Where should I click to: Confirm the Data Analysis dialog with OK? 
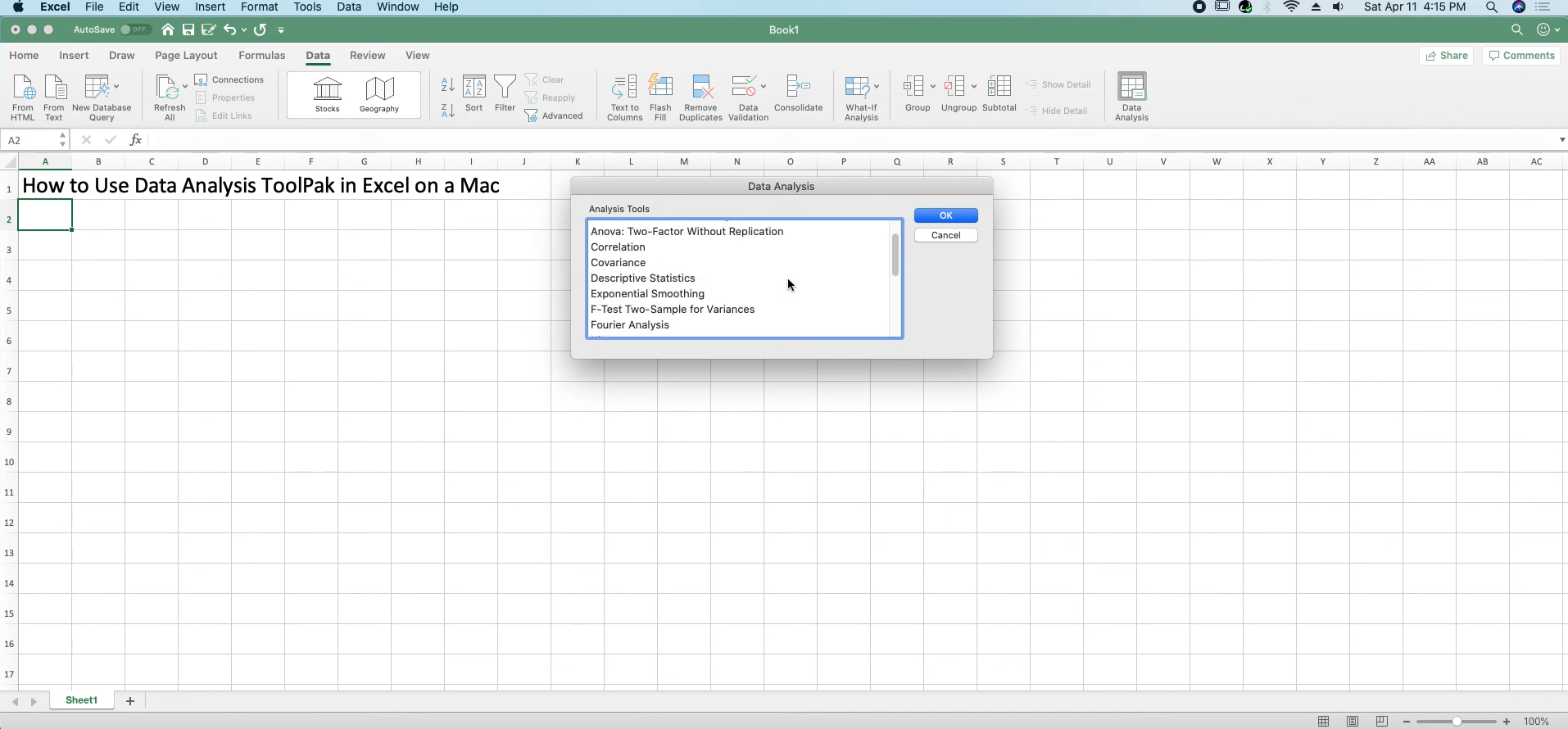[946, 215]
